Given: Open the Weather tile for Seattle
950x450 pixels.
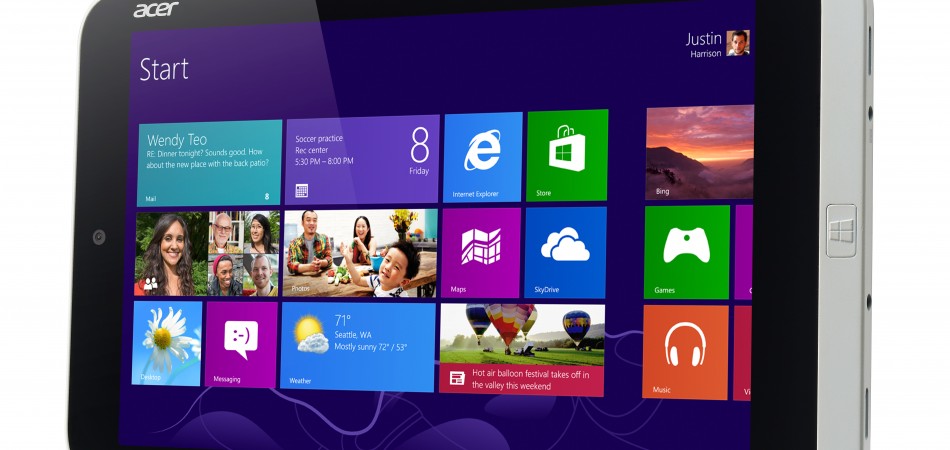Looking at the screenshot, I should click(358, 345).
